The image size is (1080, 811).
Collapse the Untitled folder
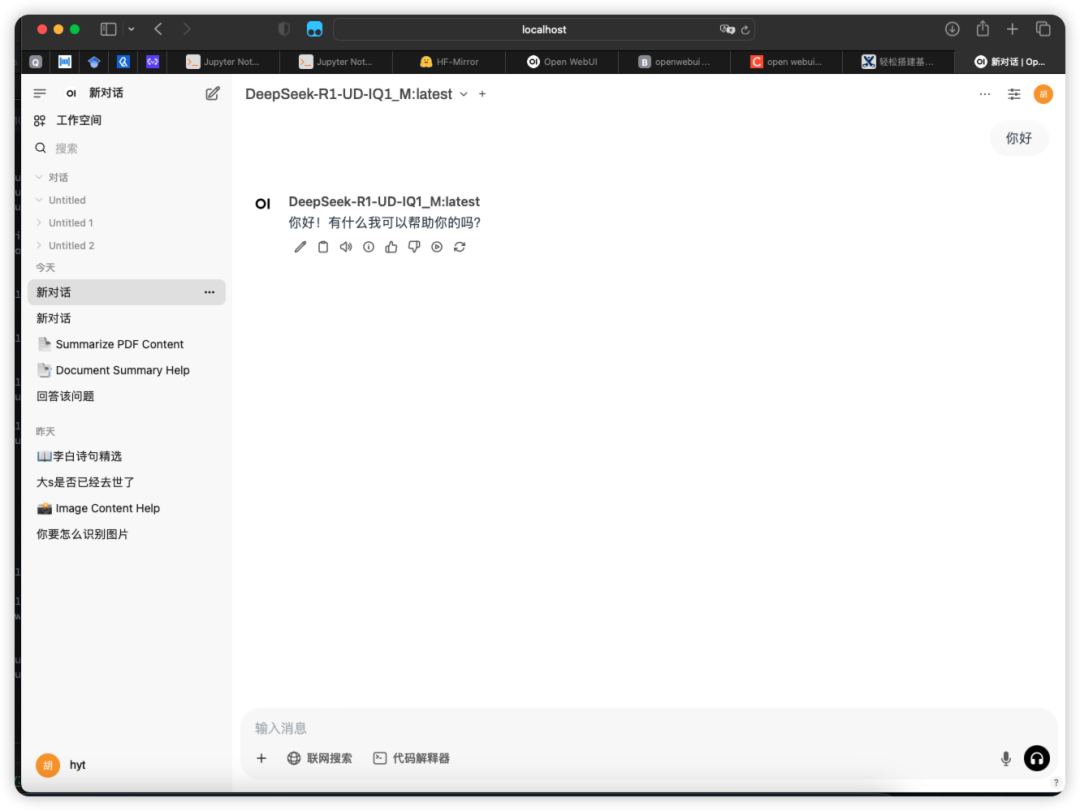(61, 201)
